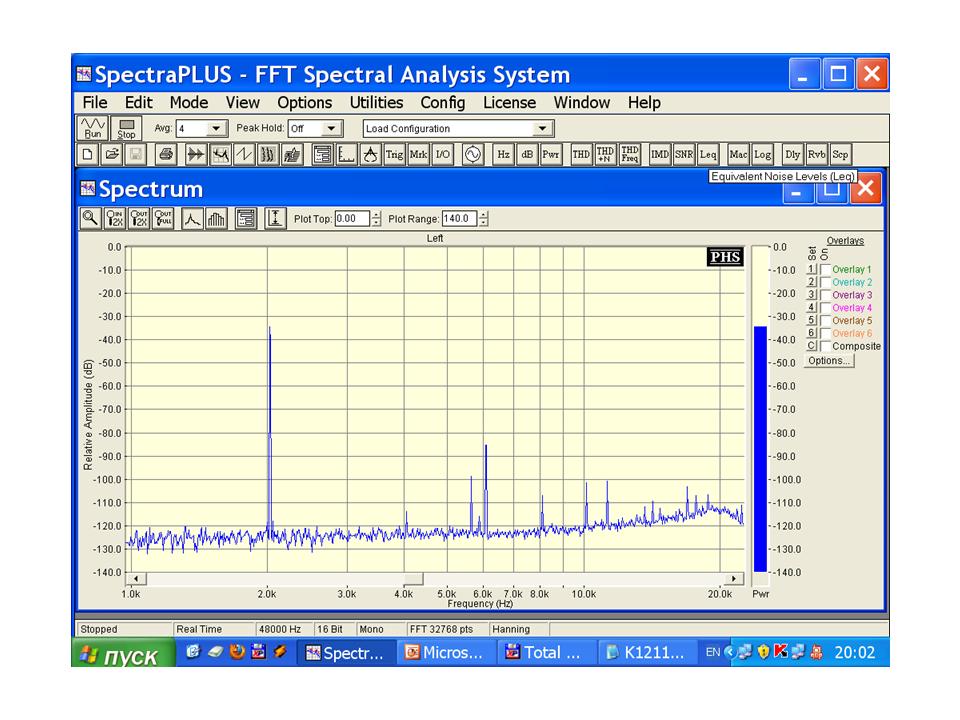Click the frequency scrollbar left arrow
The image size is (960, 720).
point(136,579)
